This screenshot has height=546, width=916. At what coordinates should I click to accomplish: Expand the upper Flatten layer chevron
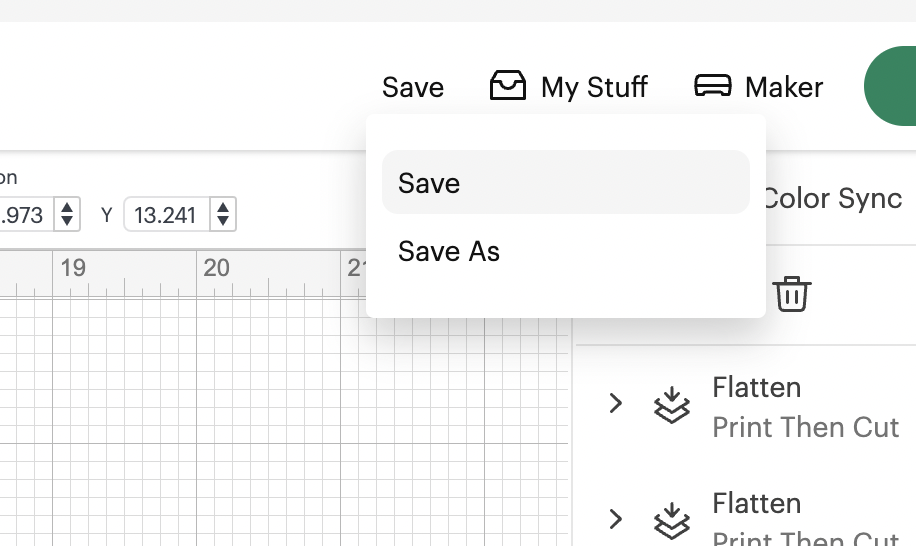616,404
